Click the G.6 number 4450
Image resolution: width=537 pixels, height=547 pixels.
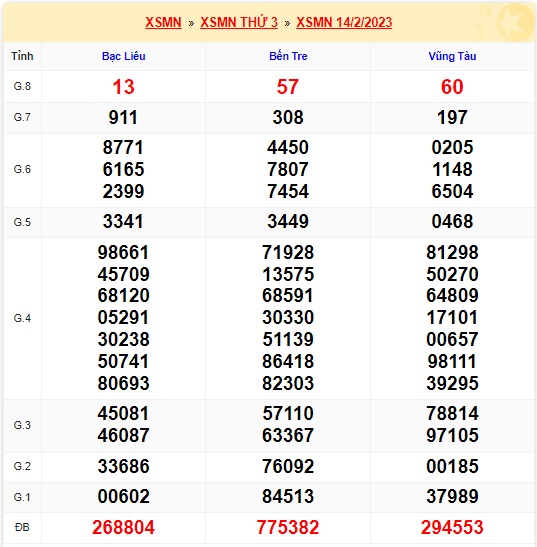pyautogui.click(x=288, y=147)
